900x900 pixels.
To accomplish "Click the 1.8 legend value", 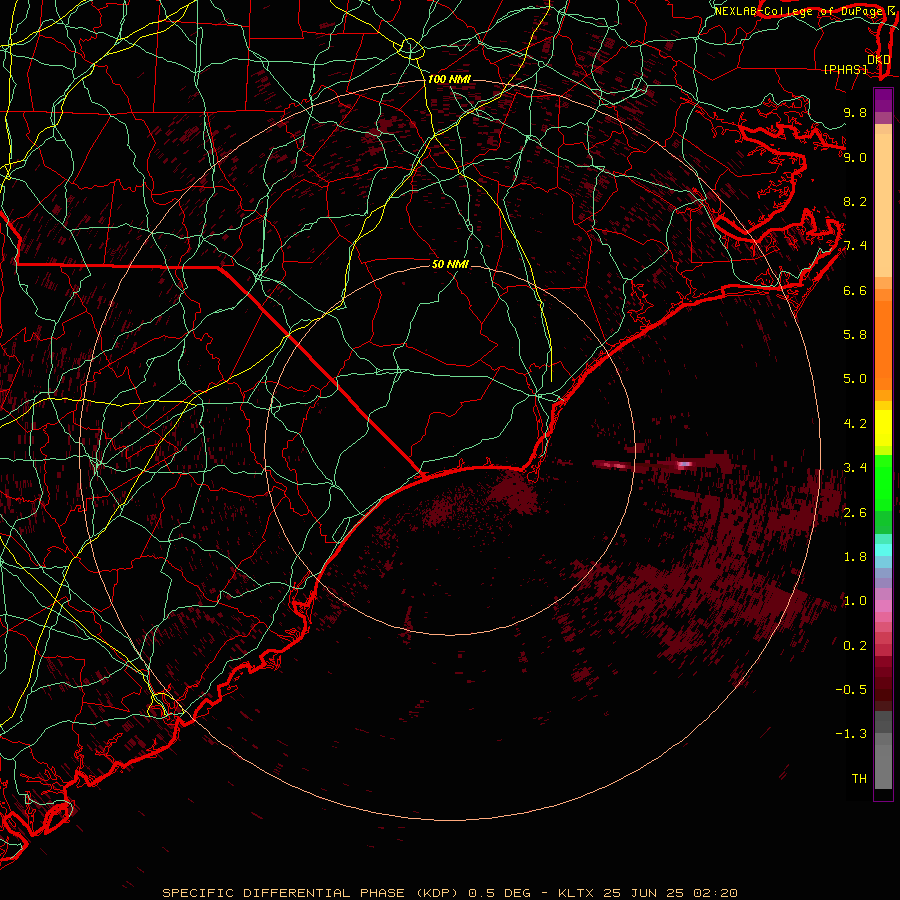I will (x=855, y=557).
